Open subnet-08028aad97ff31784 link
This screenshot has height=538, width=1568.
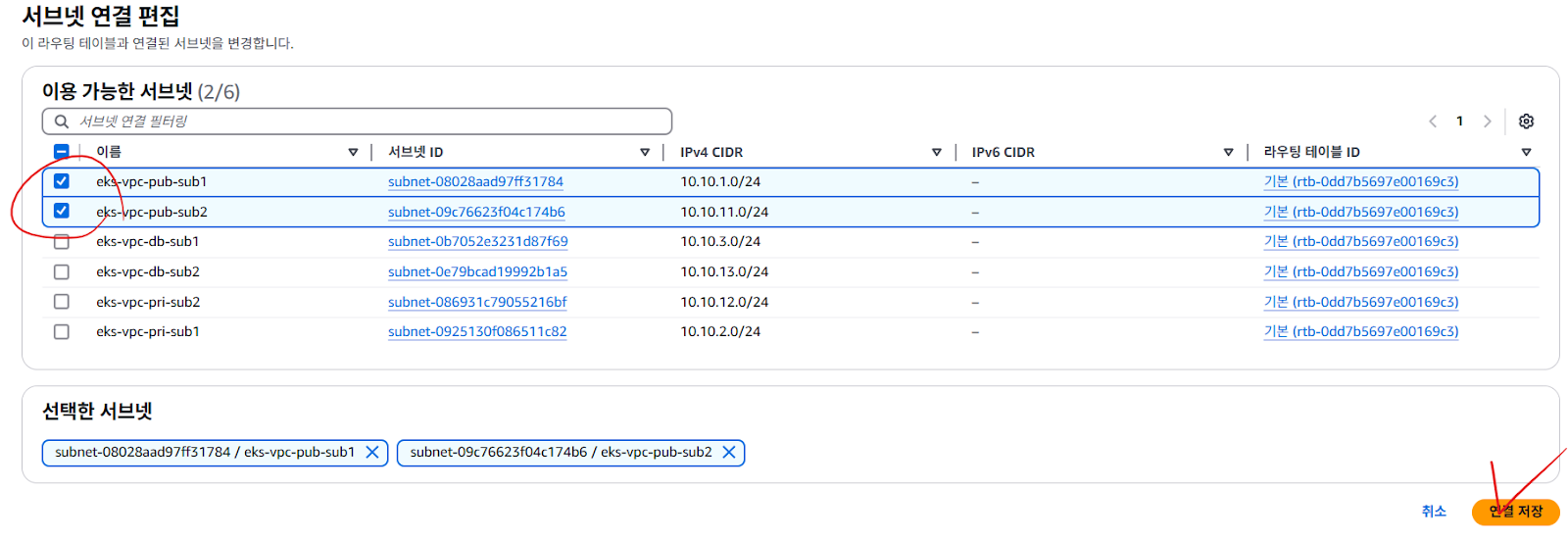475,181
